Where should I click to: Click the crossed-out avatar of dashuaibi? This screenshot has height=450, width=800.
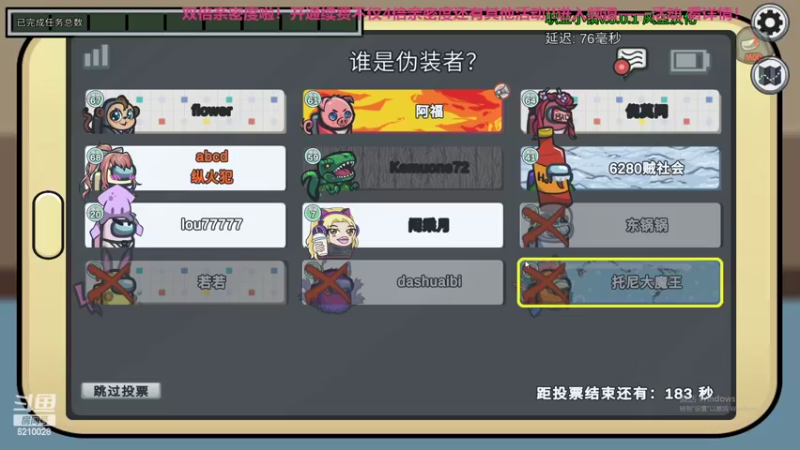[x=332, y=285]
